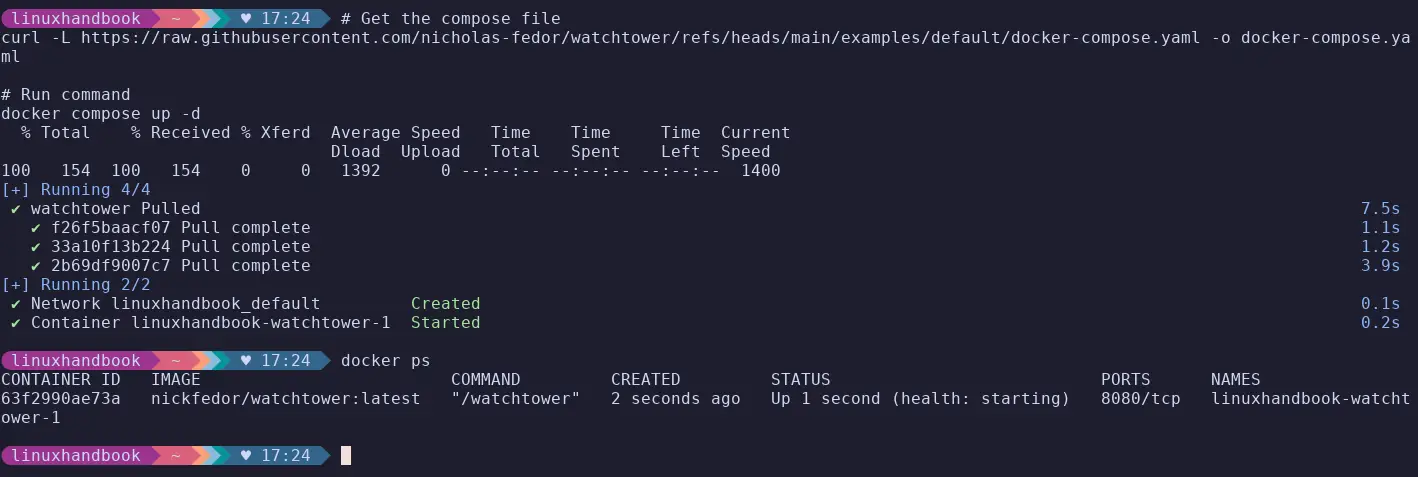
Task: Click the linuxhandbook segment of the top prompt
Action: click(76, 18)
